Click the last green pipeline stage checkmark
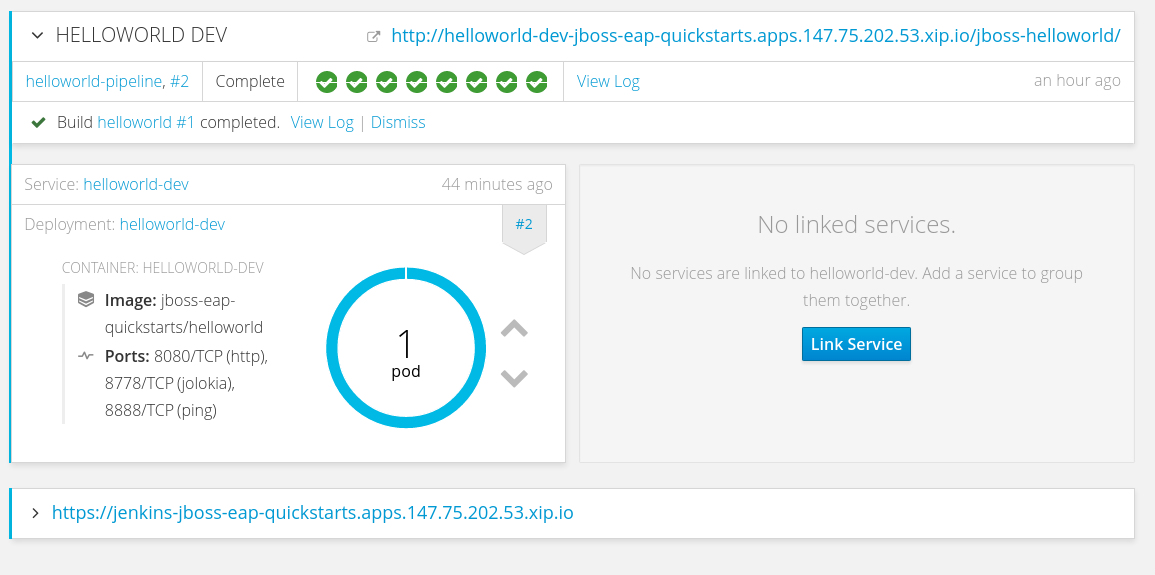This screenshot has width=1155, height=575. point(537,82)
